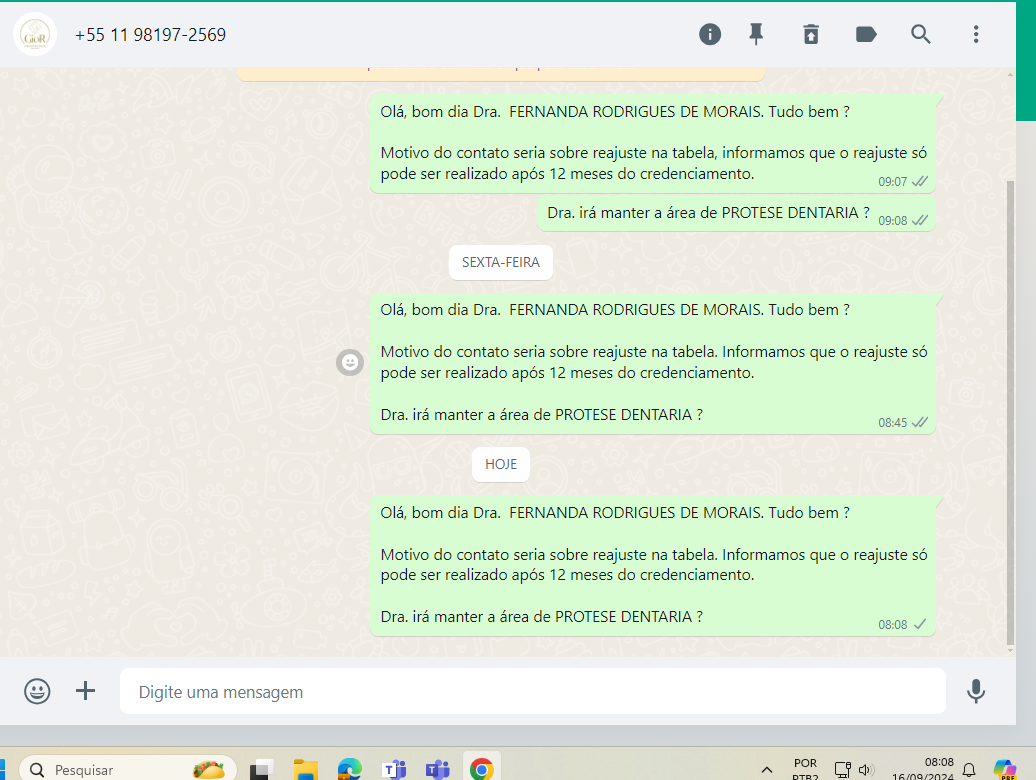Viewport: 1036px width, 780px height.
Task: Open the volume speaker tray icon
Action: 866,770
